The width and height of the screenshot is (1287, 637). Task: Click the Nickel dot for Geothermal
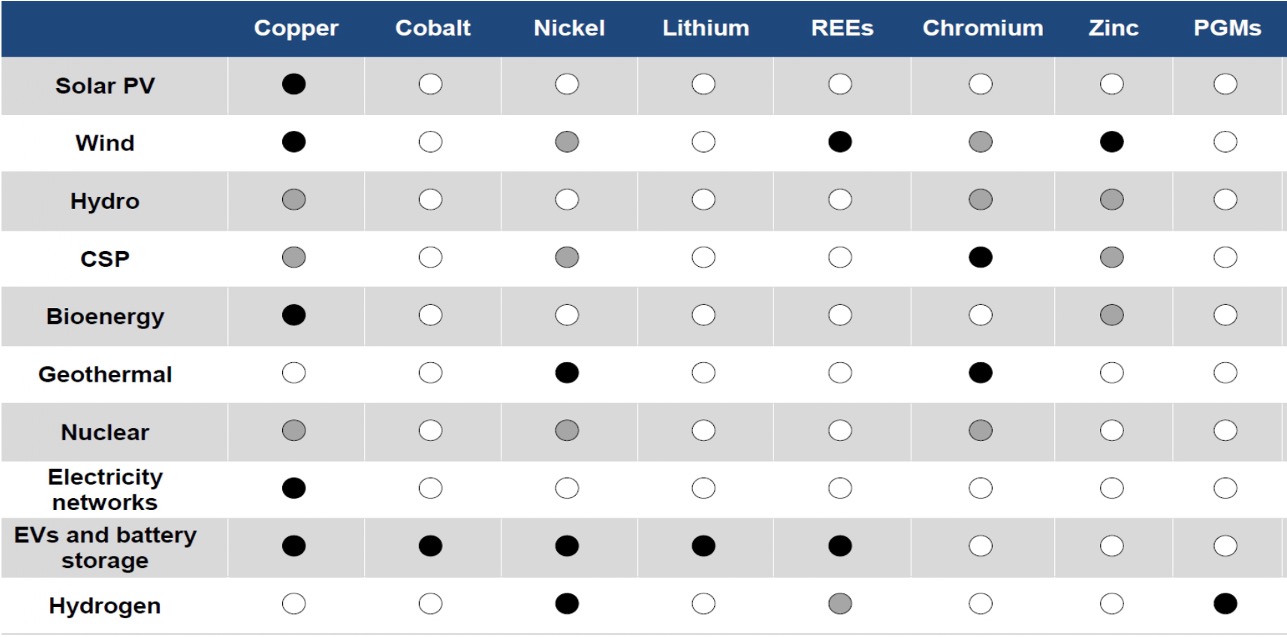point(566,374)
